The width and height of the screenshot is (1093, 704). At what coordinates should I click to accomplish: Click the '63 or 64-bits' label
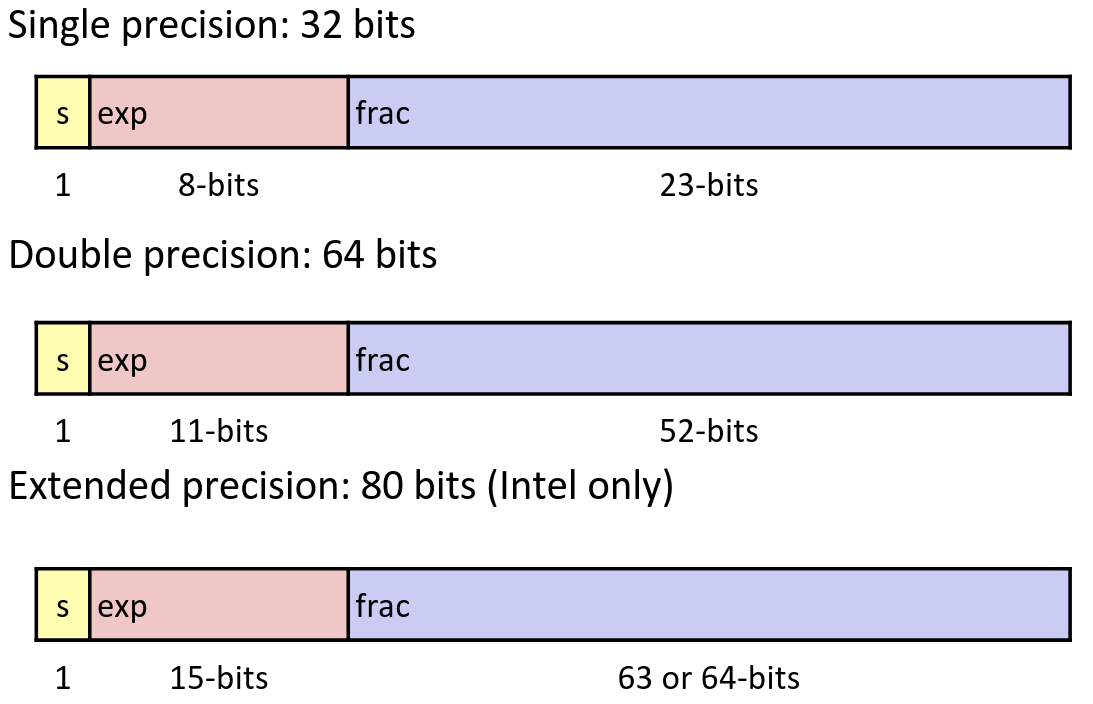(x=709, y=678)
